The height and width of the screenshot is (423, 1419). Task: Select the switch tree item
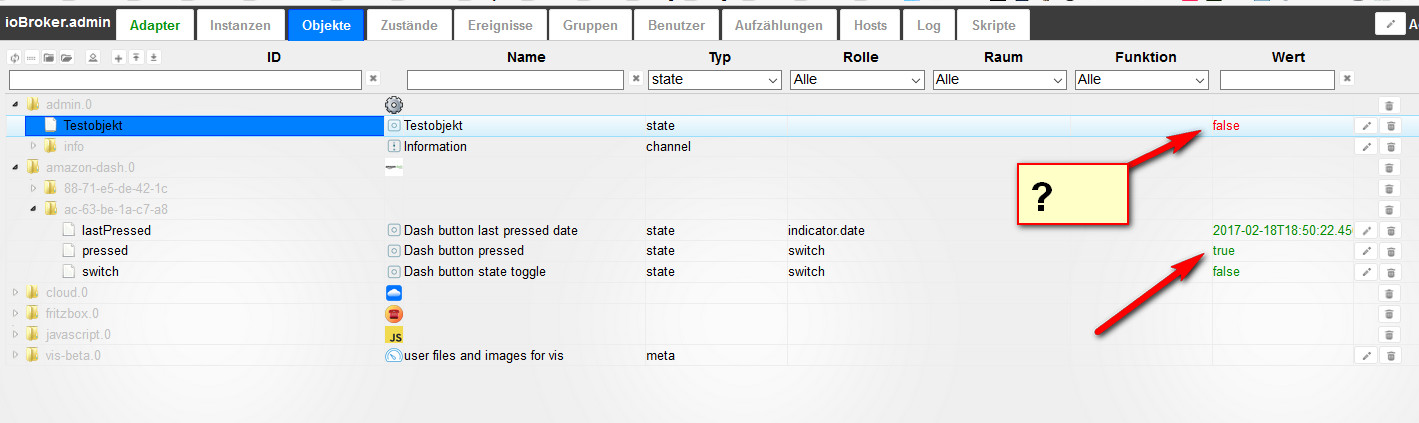click(x=100, y=272)
